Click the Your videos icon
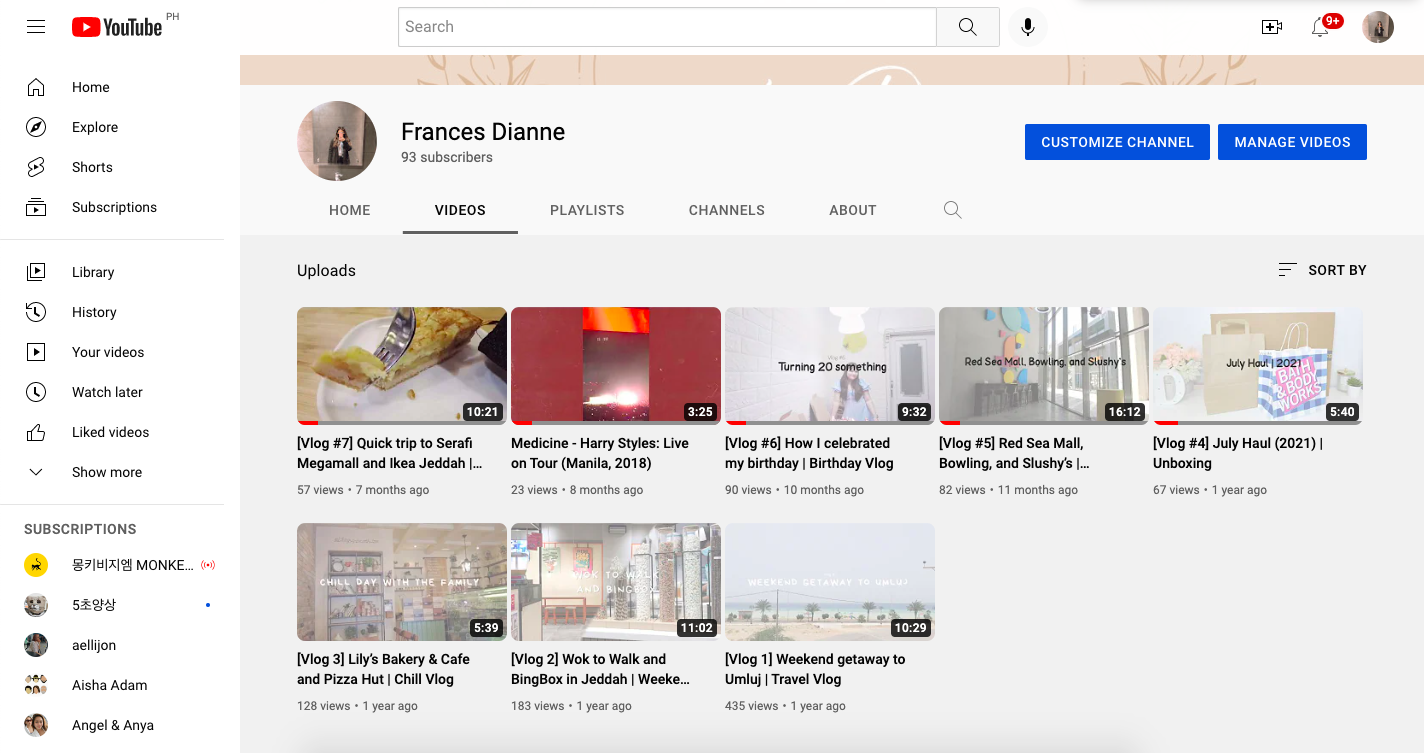 click(x=36, y=352)
